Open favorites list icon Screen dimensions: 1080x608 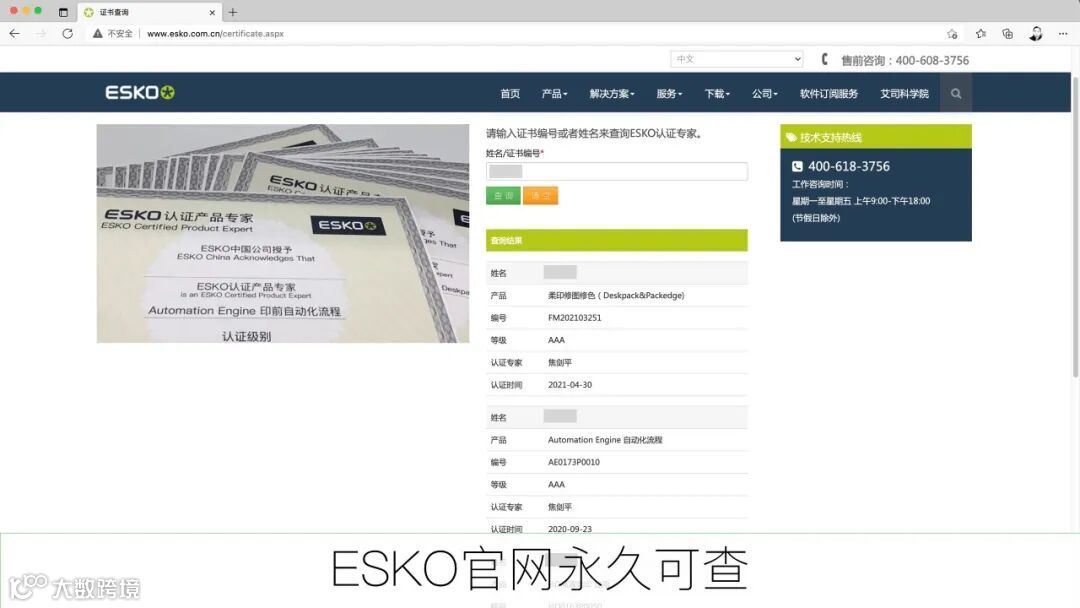tap(981, 33)
